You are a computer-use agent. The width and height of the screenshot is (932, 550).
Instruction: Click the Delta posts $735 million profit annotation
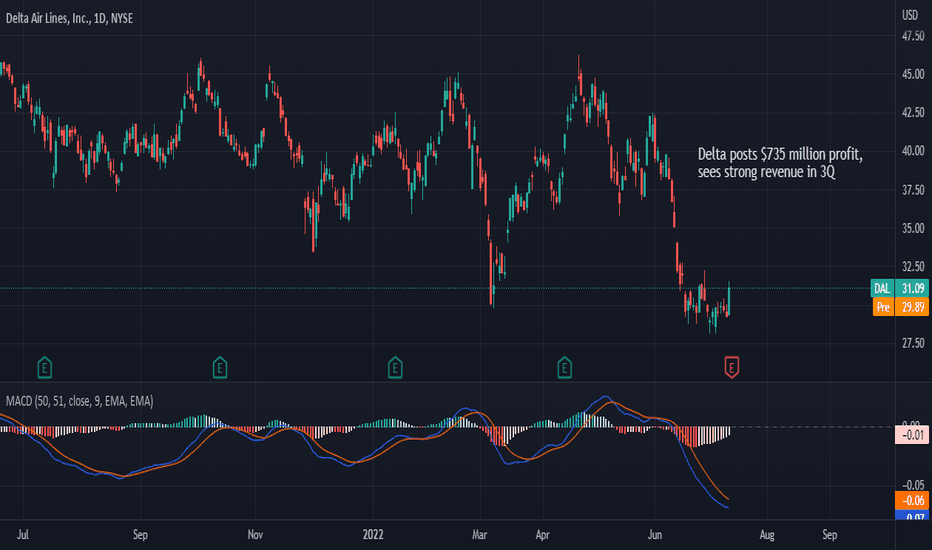click(780, 163)
